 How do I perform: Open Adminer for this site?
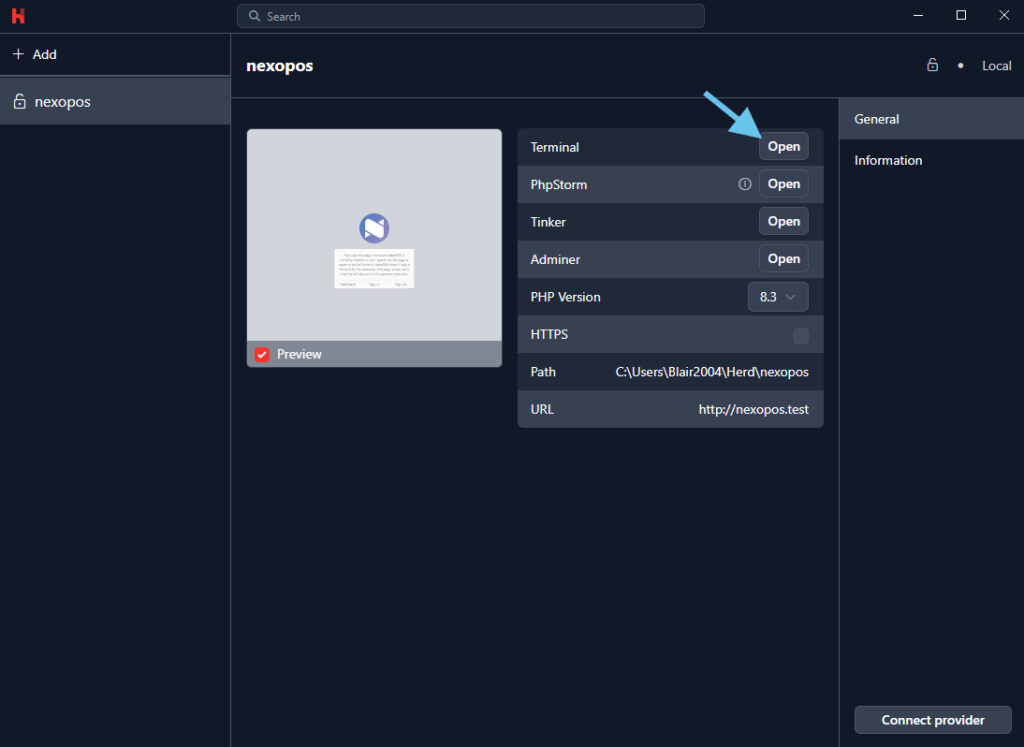click(784, 259)
